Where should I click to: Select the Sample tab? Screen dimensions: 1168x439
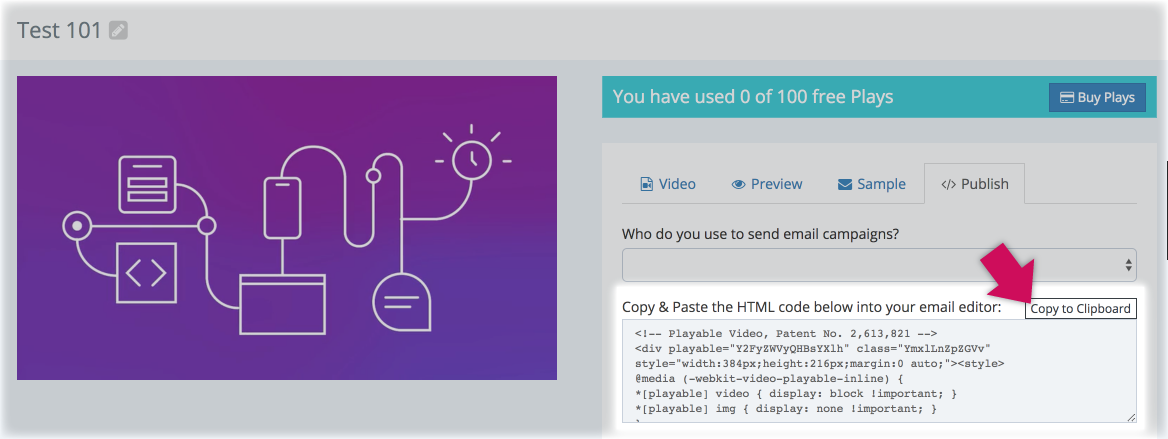click(x=871, y=184)
